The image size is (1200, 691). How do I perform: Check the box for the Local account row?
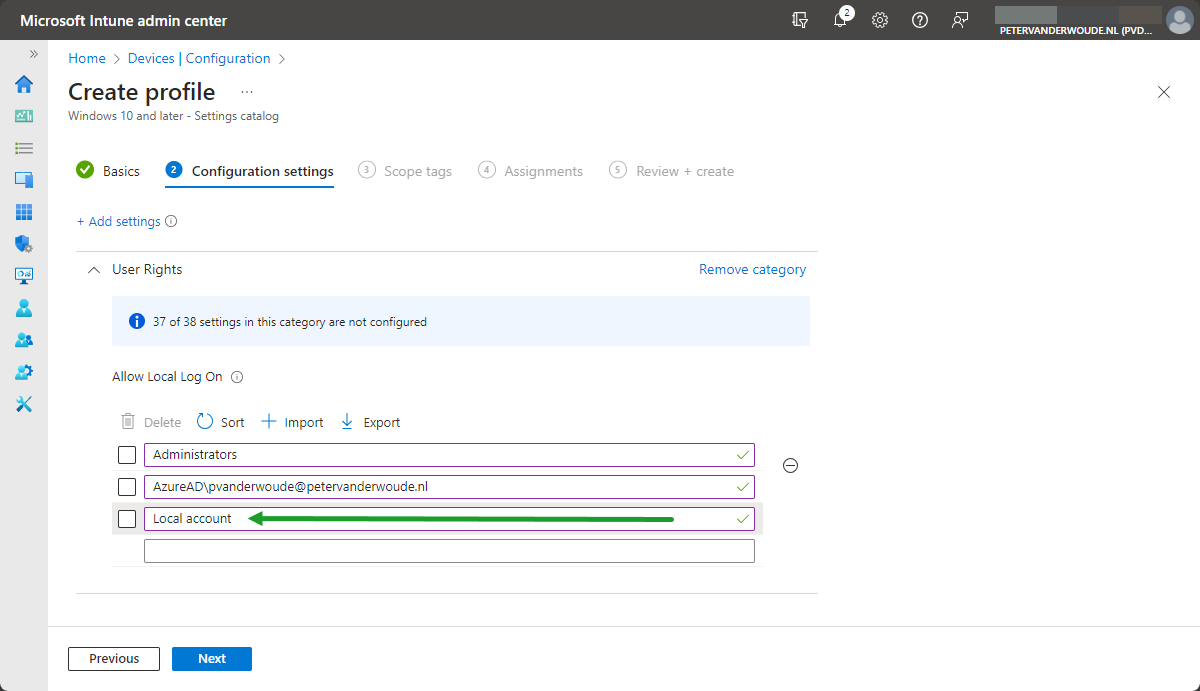[x=127, y=519]
